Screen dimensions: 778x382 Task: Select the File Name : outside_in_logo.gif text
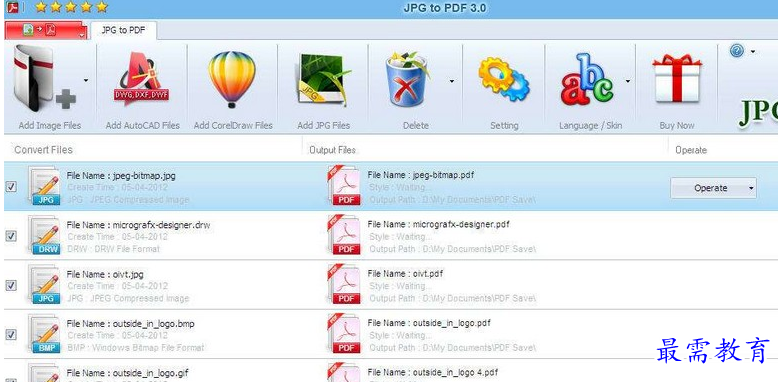128,373
